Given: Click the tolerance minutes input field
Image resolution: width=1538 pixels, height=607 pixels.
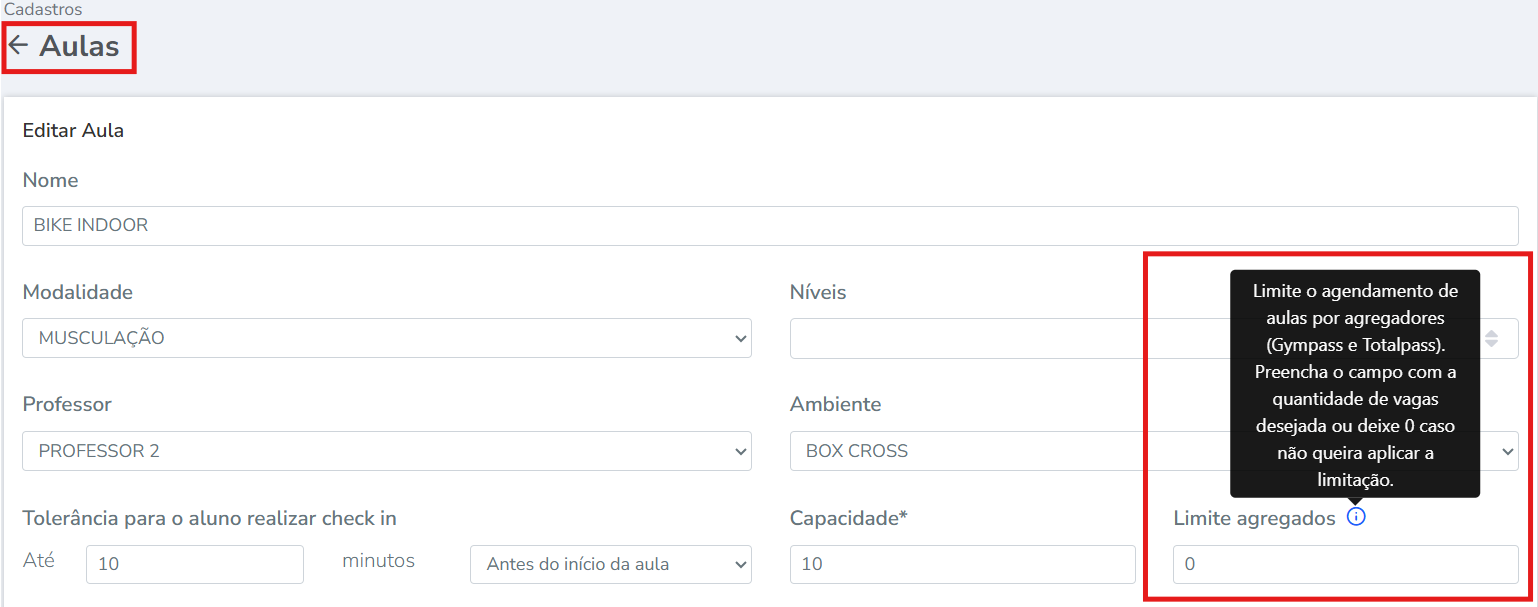Looking at the screenshot, I should 195,564.
